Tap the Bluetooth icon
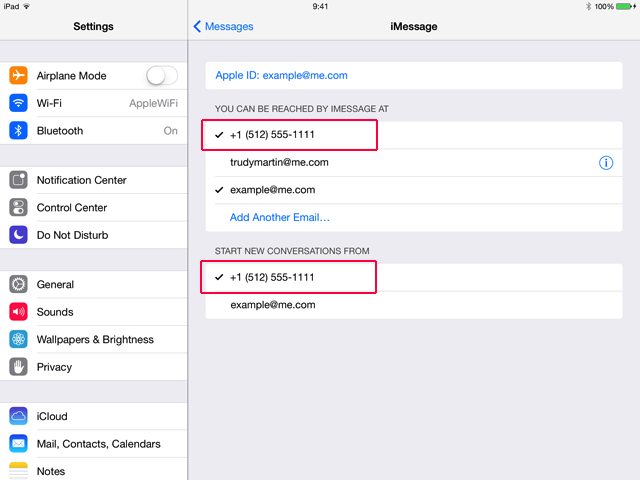Image resolution: width=640 pixels, height=480 pixels. click(x=18, y=131)
